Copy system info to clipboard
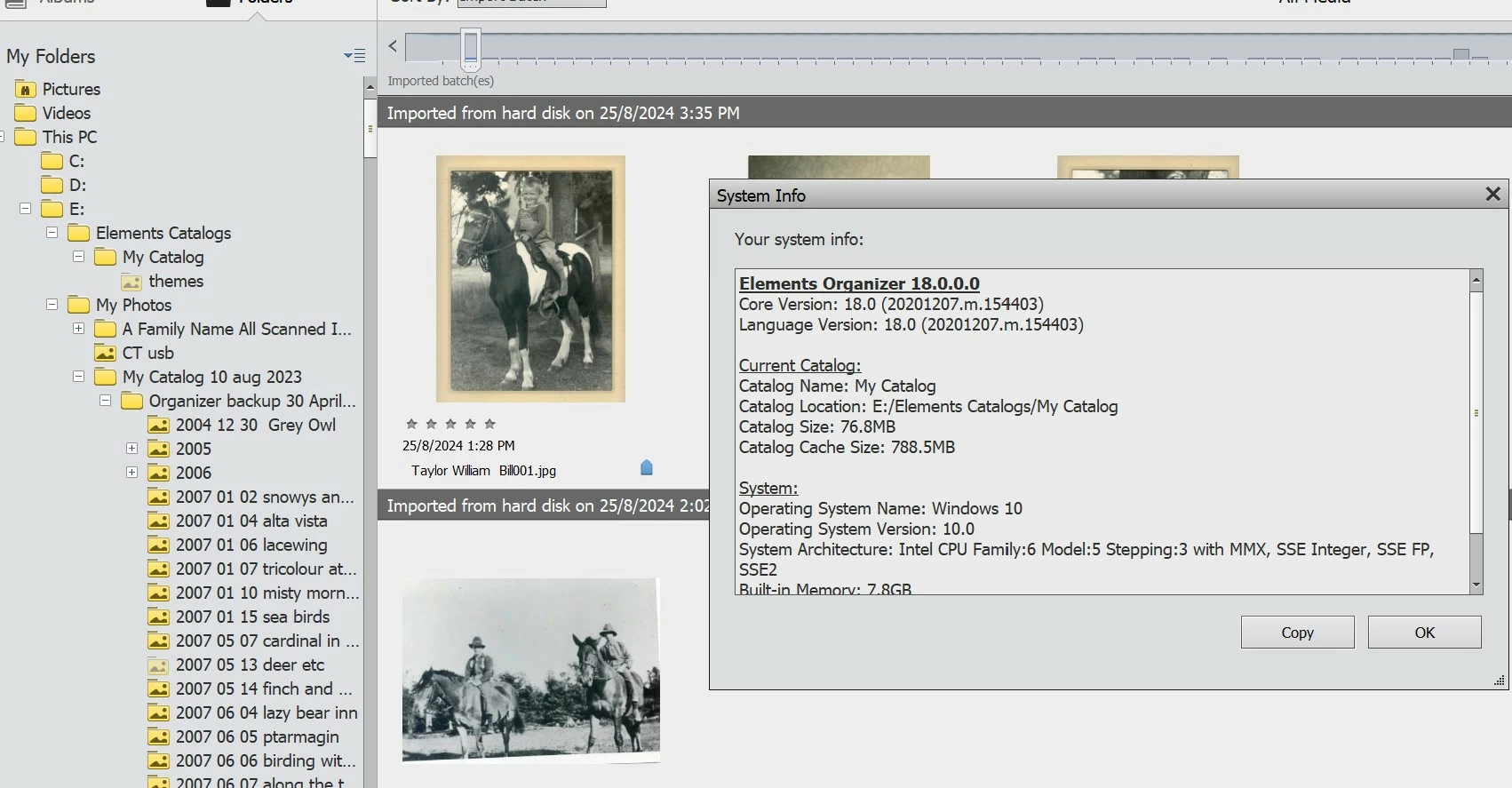The width and height of the screenshot is (1512, 788). point(1297,633)
